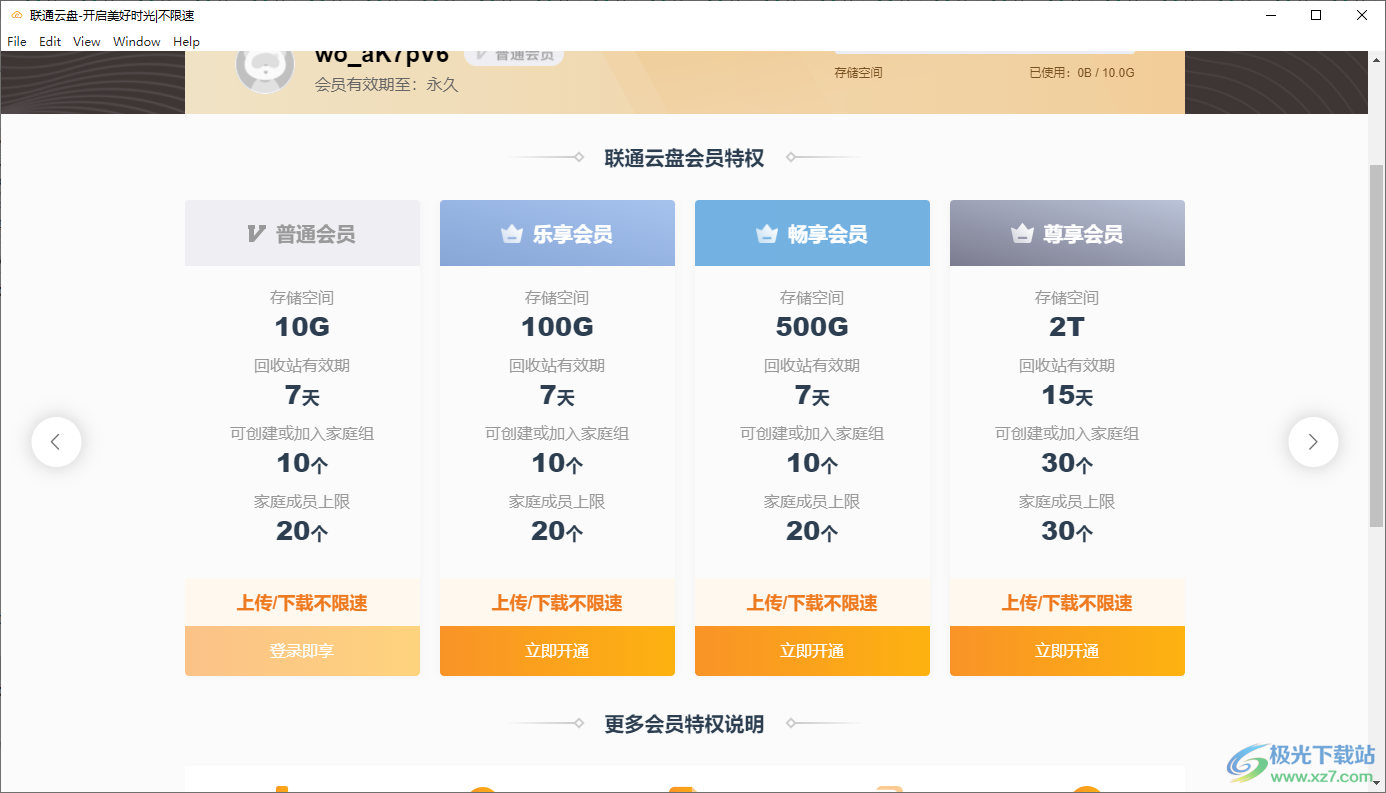Click the 会员有效期至：永久 text

tap(386, 85)
